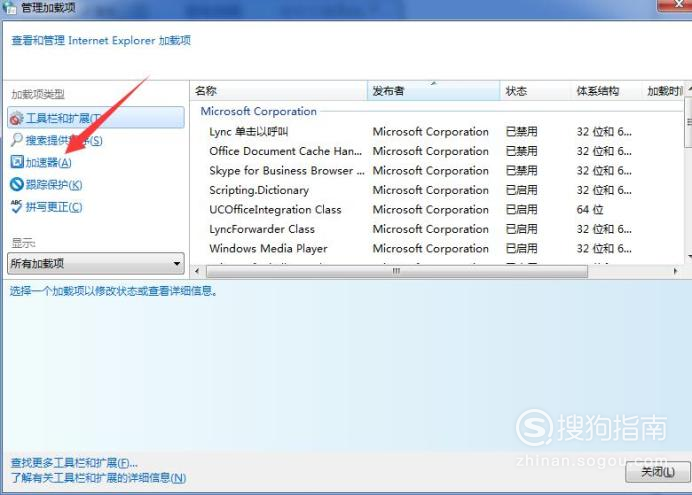Select the UCOfficeIntegration Class row
The height and width of the screenshot is (495, 692).
[x=275, y=210]
